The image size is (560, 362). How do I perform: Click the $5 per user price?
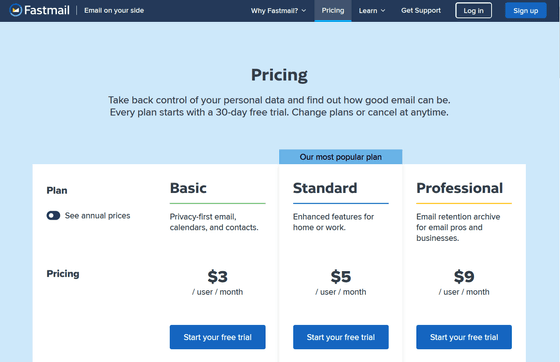pyautogui.click(x=341, y=277)
